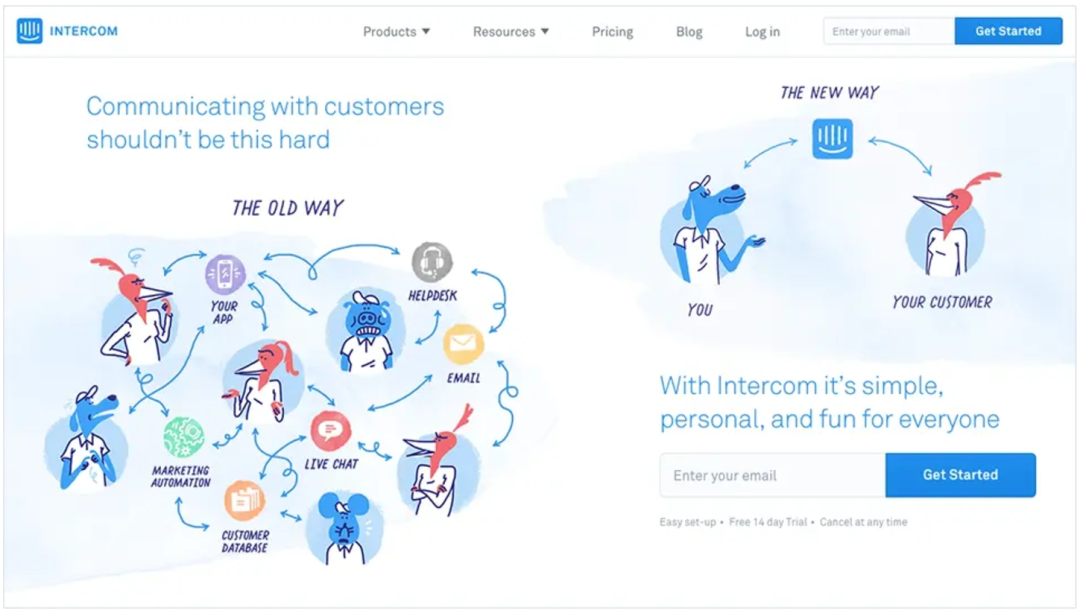Click the header Get Started button
1080x616 pixels.
tap(1008, 31)
